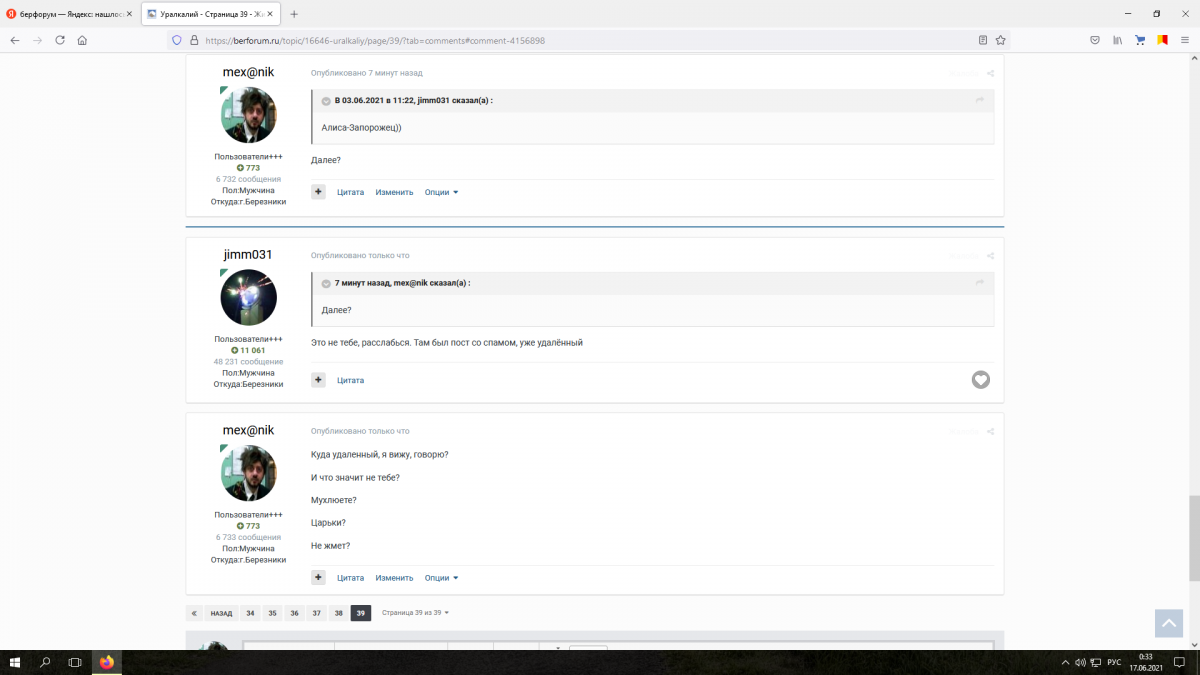Save page to Pocket

tap(1095, 40)
